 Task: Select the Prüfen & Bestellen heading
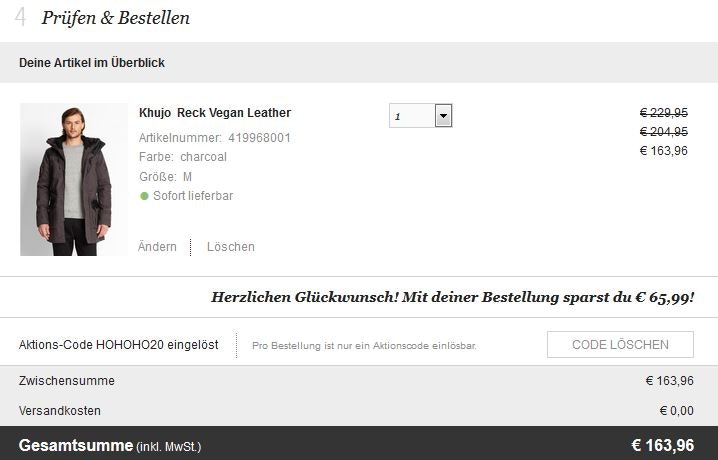pos(116,19)
